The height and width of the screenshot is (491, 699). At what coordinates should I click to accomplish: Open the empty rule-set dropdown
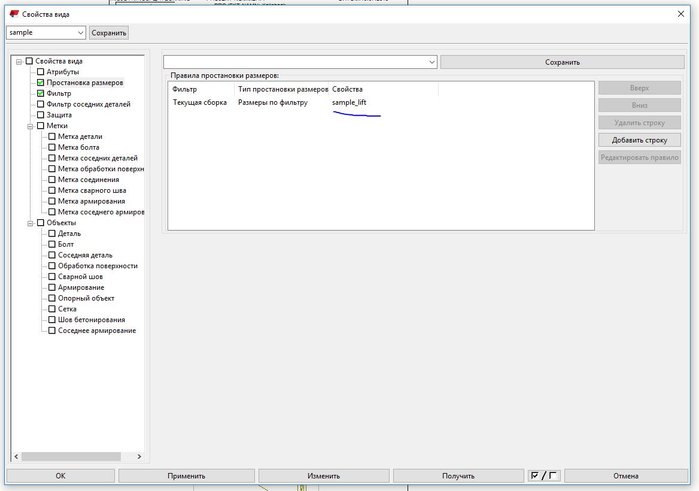point(432,62)
